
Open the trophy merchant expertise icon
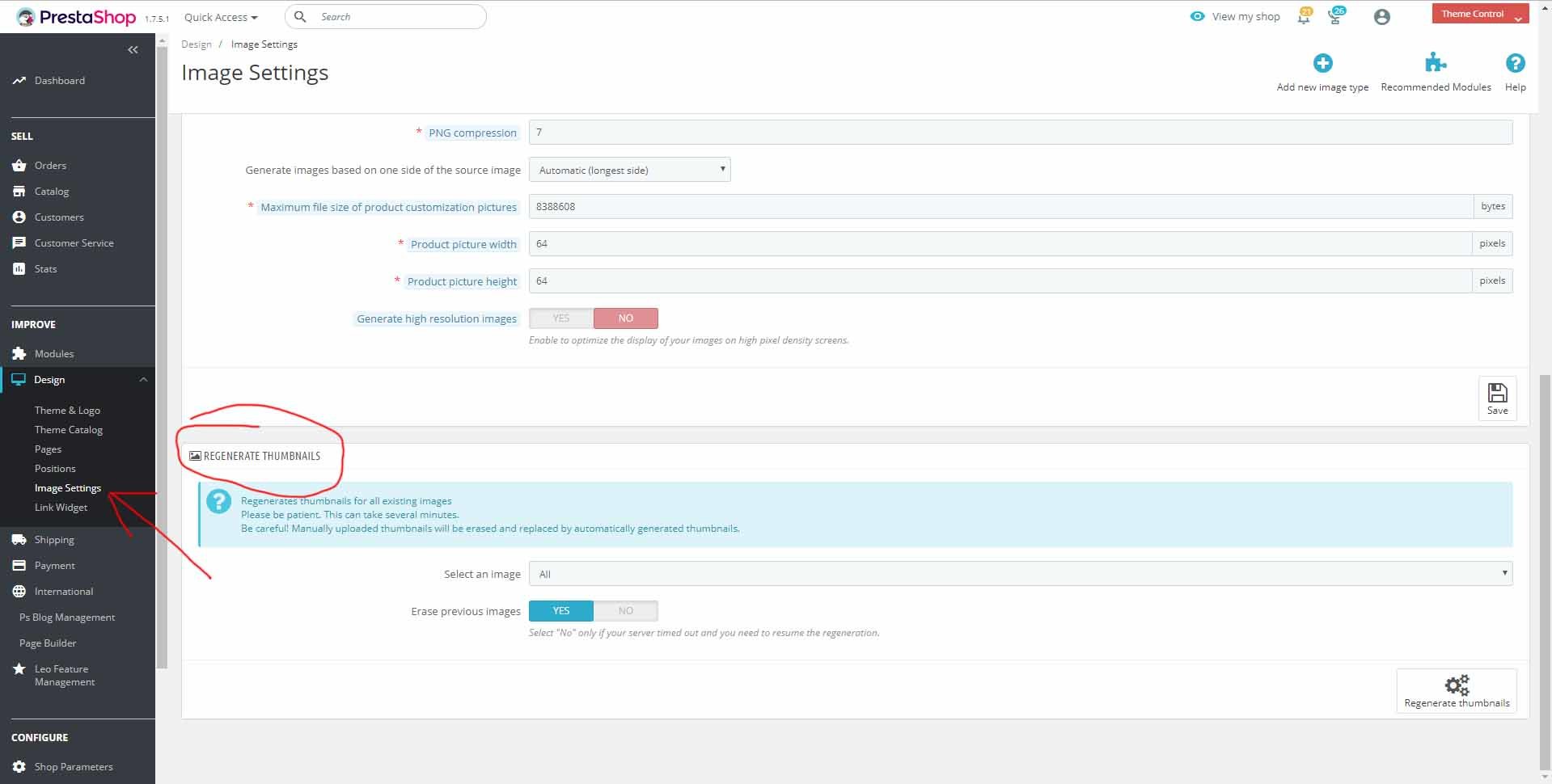coord(1335,16)
